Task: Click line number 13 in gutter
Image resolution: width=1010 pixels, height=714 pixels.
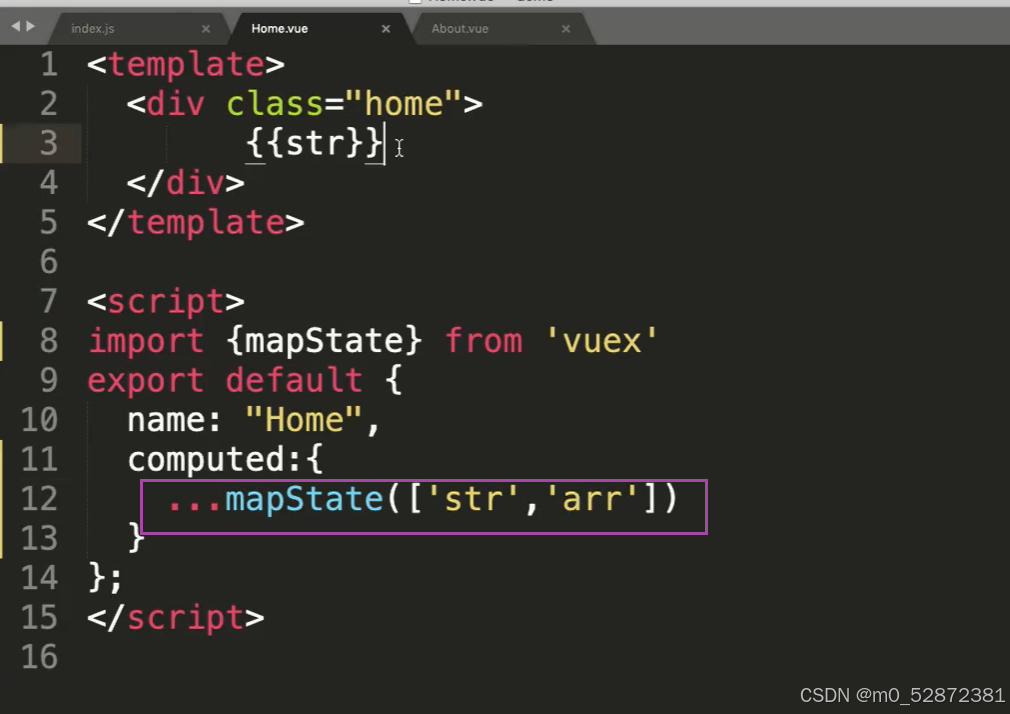Action: click(x=39, y=539)
